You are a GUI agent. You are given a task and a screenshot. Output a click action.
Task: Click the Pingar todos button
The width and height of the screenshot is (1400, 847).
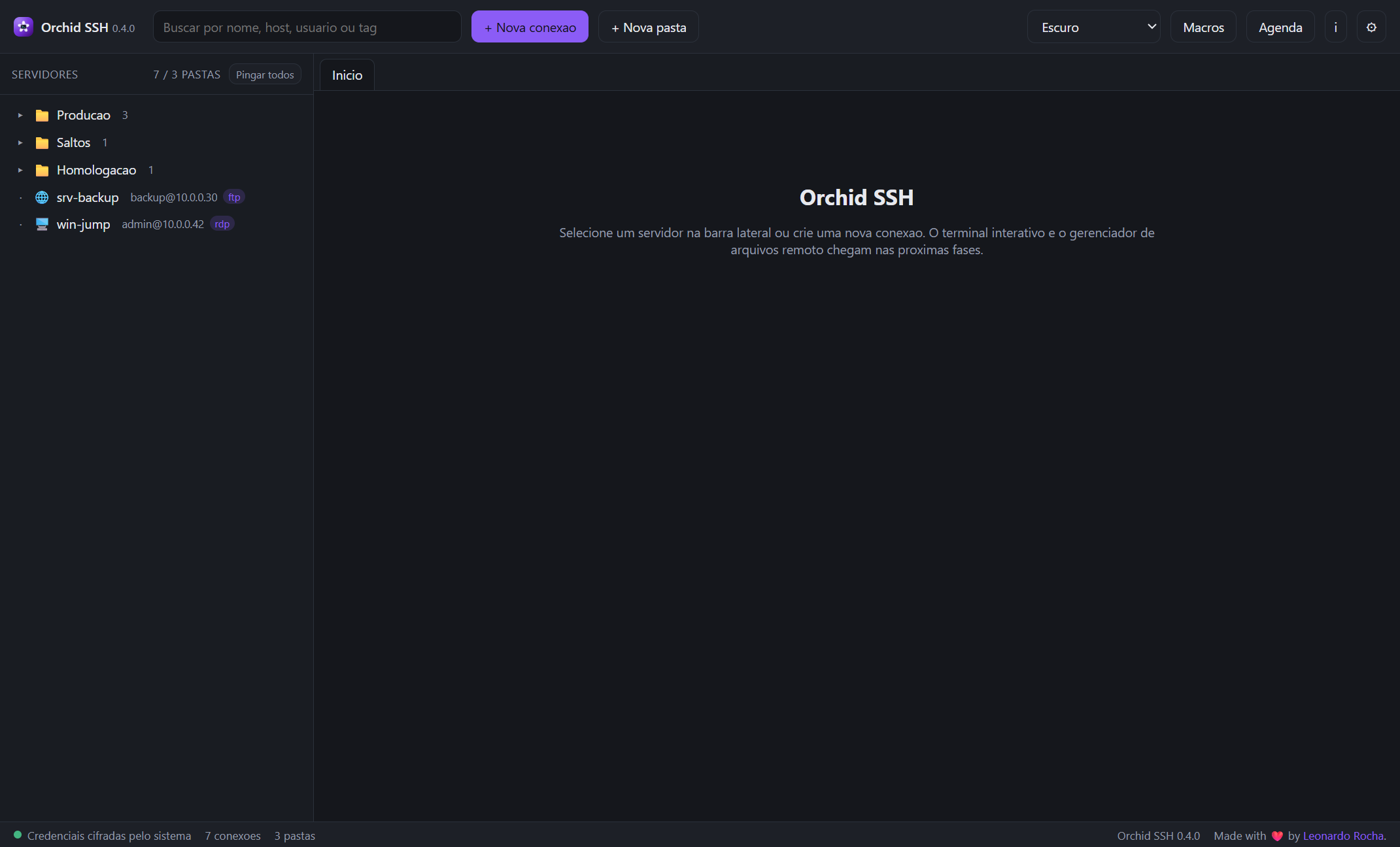tap(265, 75)
